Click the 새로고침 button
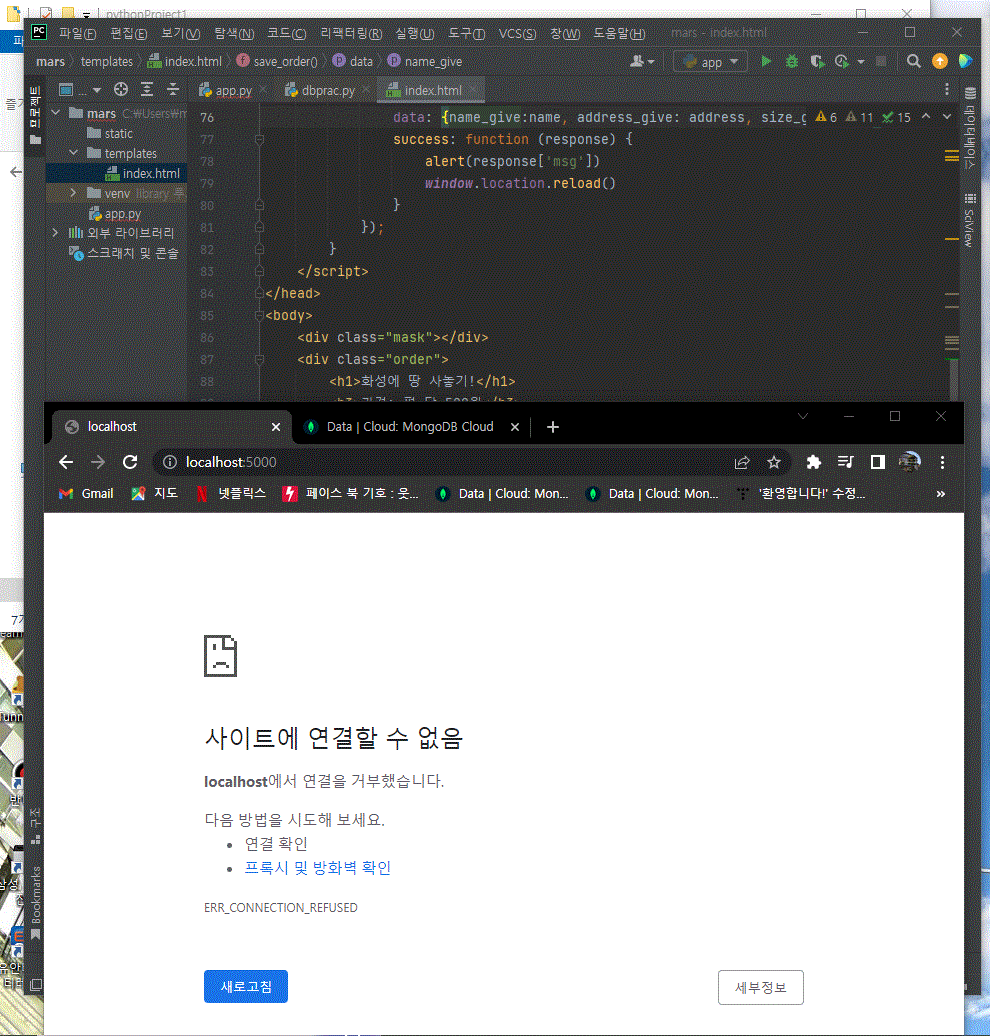Screen dimensions: 990x1036 click(246, 986)
